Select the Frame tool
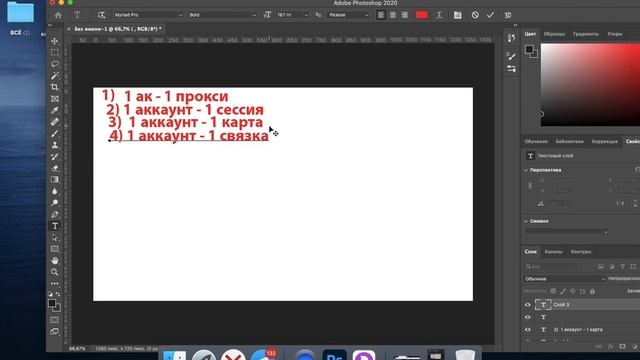 tap(54, 99)
